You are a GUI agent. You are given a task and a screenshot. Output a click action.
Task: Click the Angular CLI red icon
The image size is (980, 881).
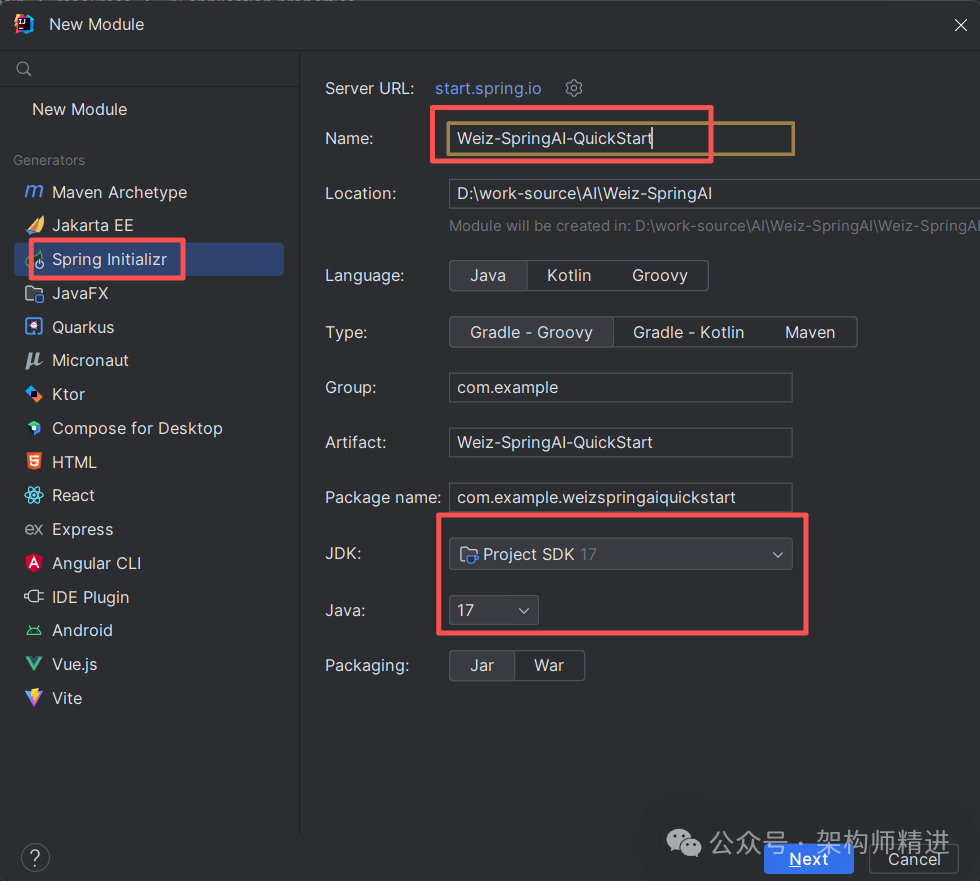(x=34, y=563)
